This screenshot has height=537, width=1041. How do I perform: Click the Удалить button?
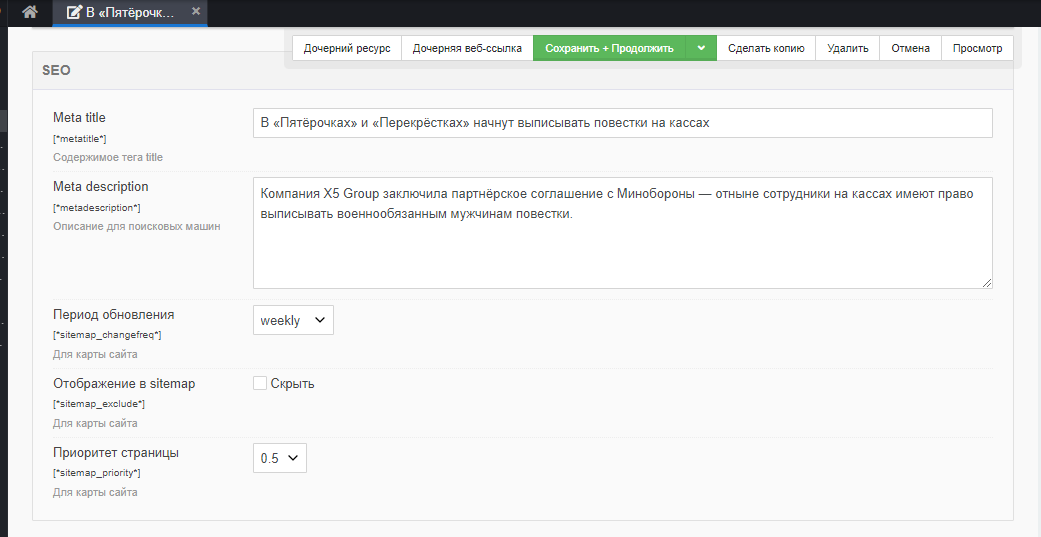coord(847,48)
